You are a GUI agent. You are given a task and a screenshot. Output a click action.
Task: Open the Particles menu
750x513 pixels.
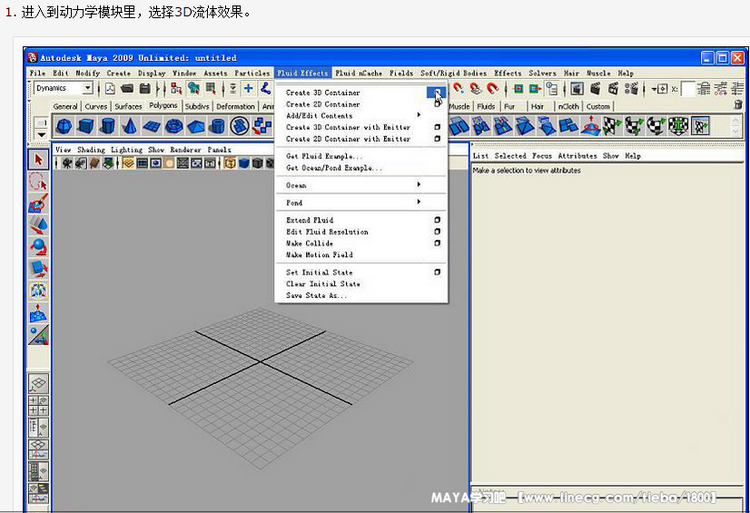click(x=252, y=73)
